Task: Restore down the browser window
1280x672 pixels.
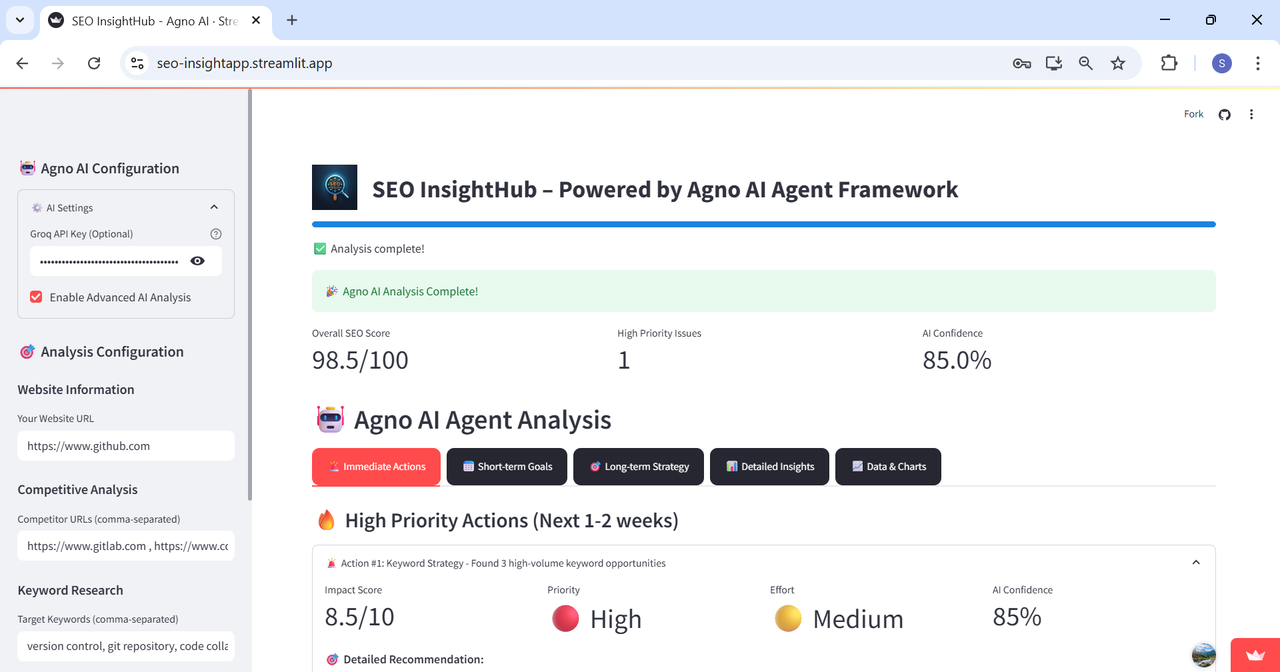Action: pos(1210,20)
